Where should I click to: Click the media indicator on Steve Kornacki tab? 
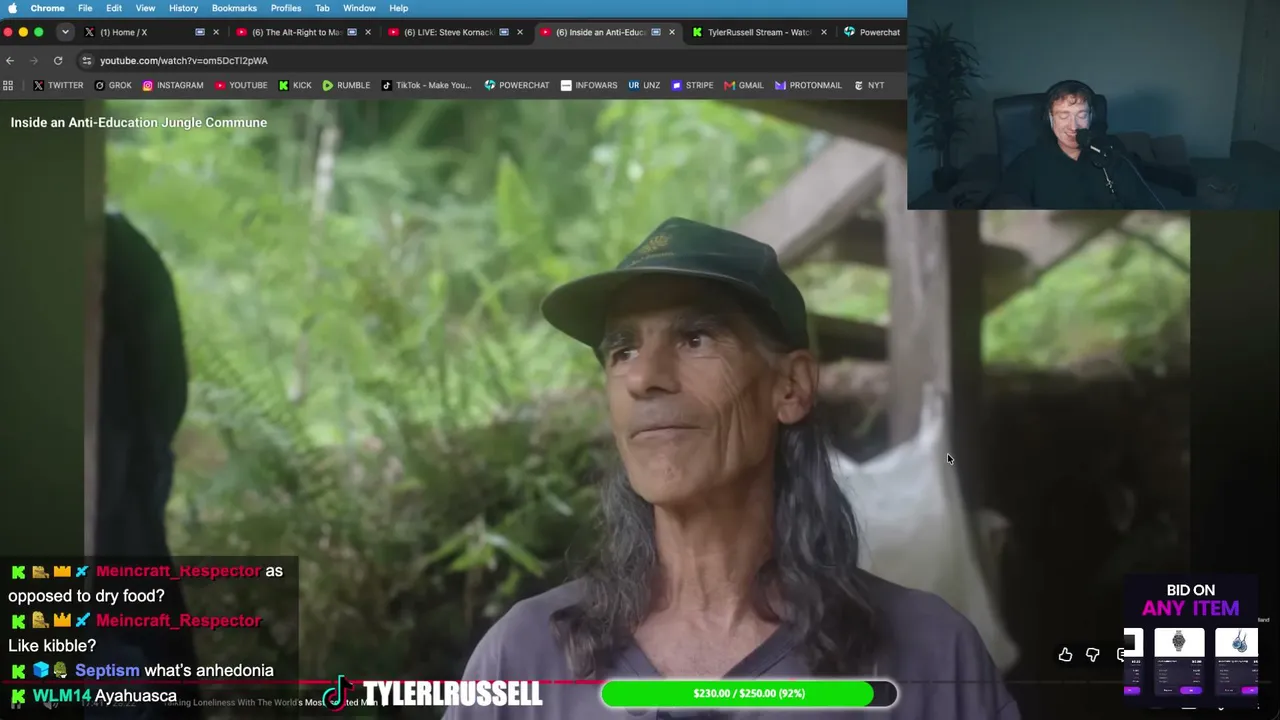pyautogui.click(x=504, y=32)
